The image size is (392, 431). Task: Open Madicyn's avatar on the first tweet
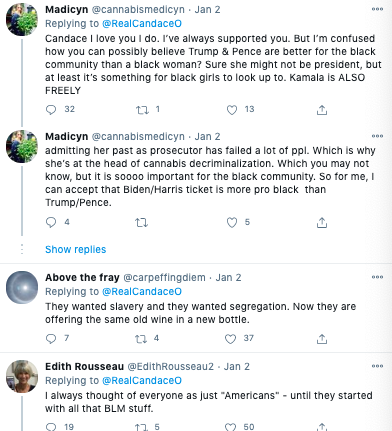click(22, 19)
